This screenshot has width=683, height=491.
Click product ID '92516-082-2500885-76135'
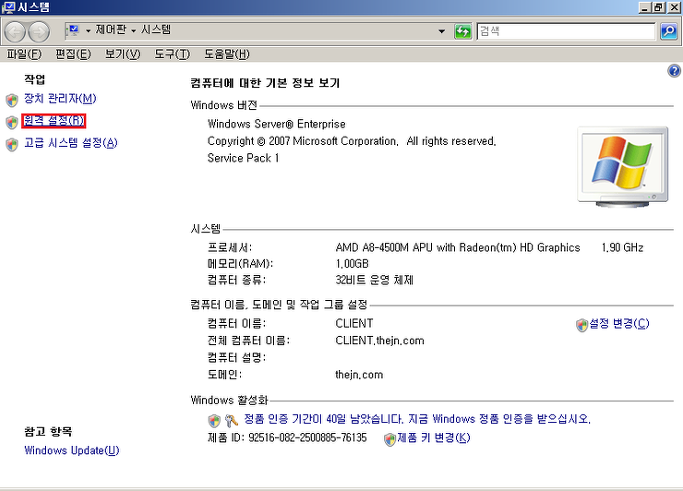(308, 437)
